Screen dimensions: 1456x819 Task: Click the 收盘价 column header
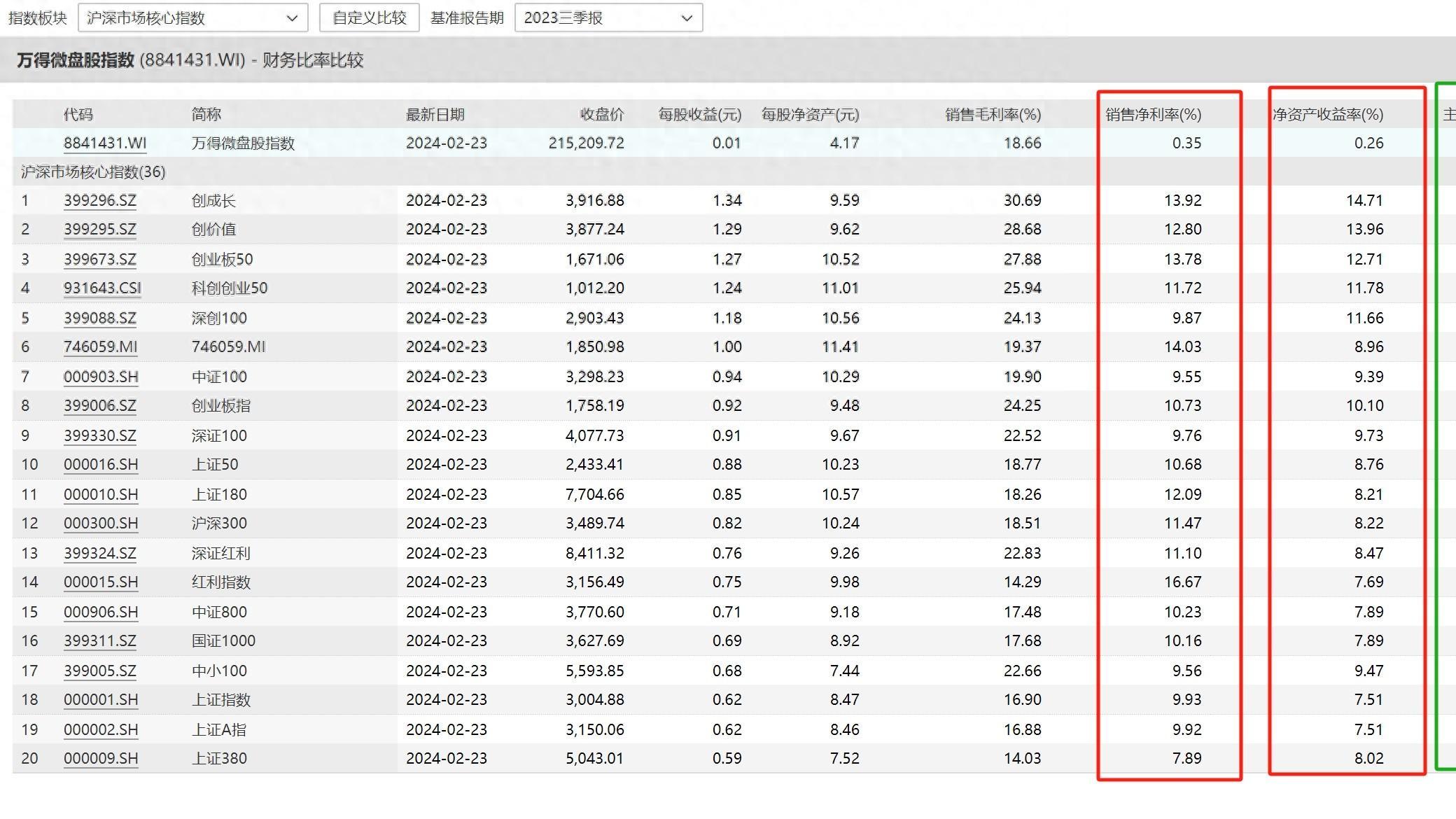pos(601,115)
